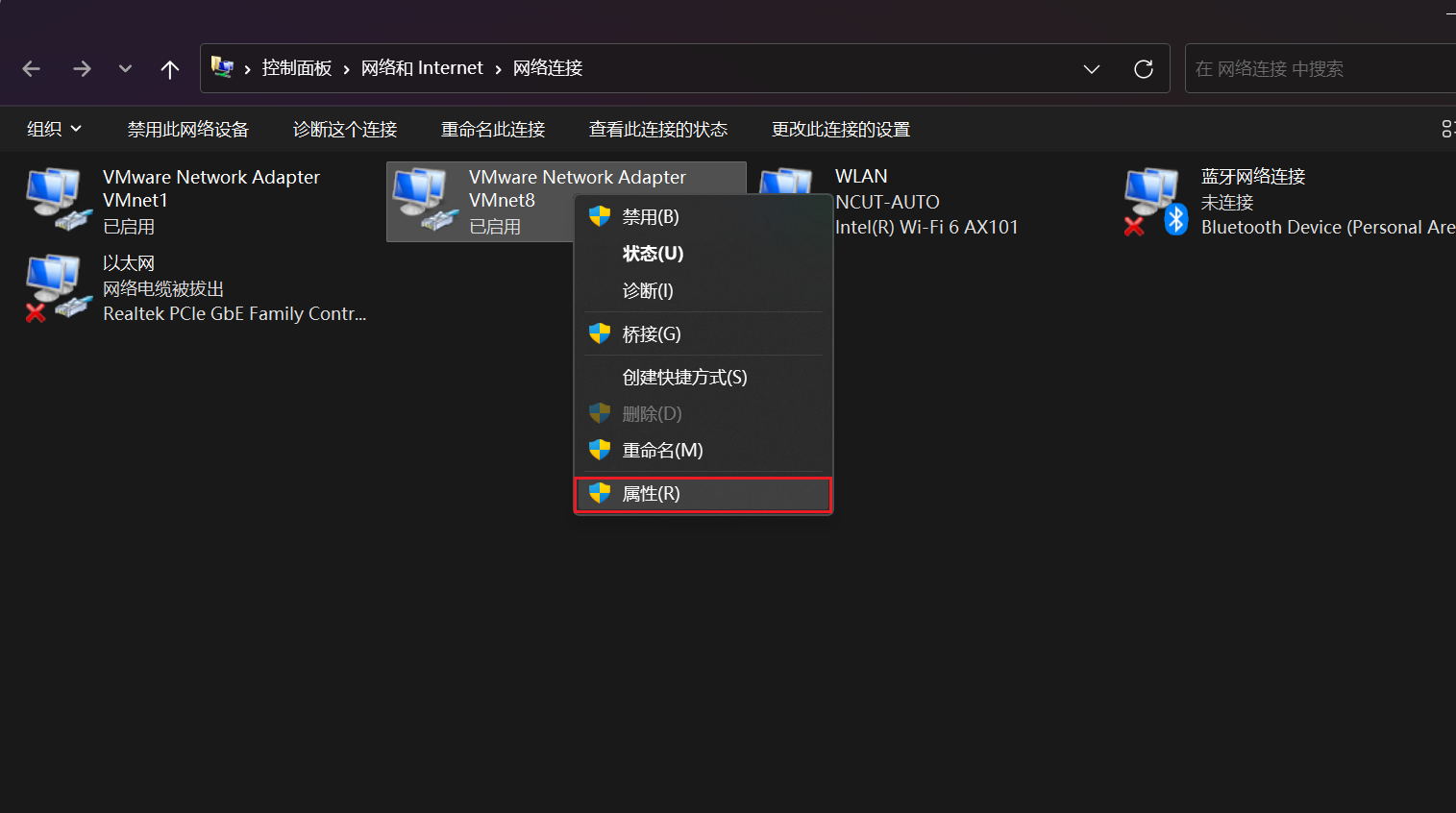The width and height of the screenshot is (1456, 813).
Task: Click the shield icon beside 属性(R)
Action: click(600, 493)
